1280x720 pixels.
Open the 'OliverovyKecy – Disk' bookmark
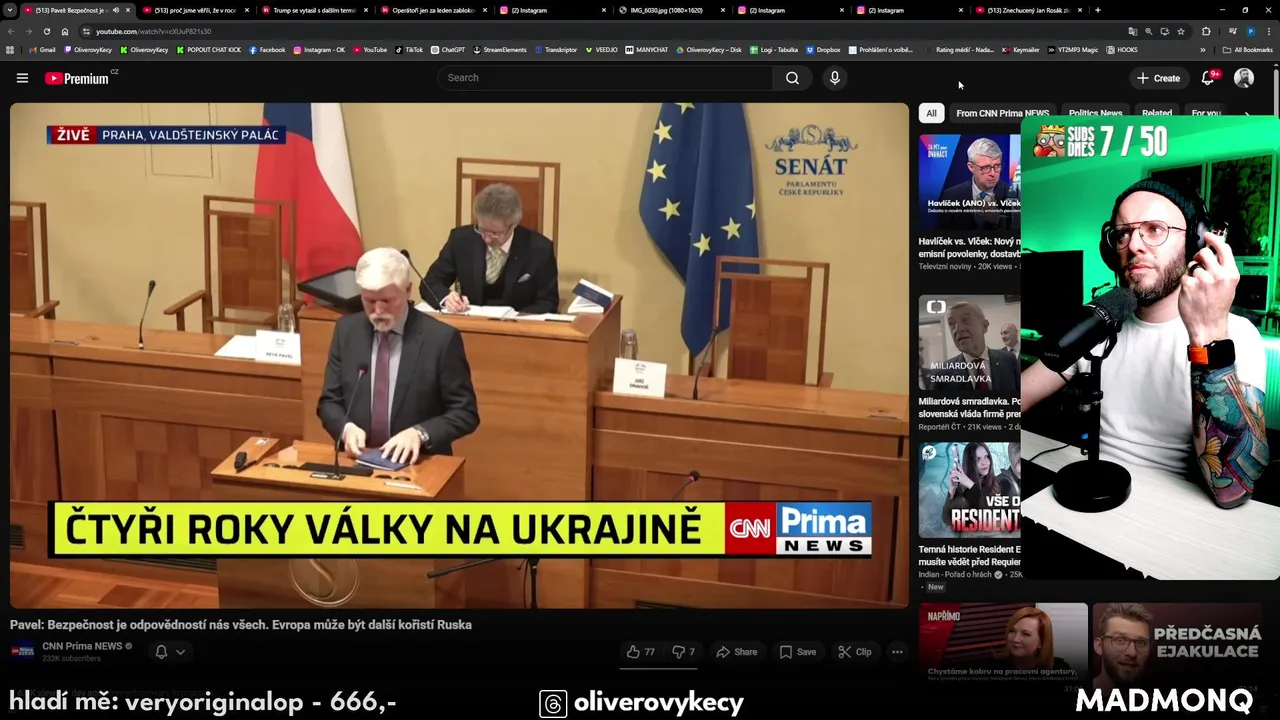[x=709, y=50]
